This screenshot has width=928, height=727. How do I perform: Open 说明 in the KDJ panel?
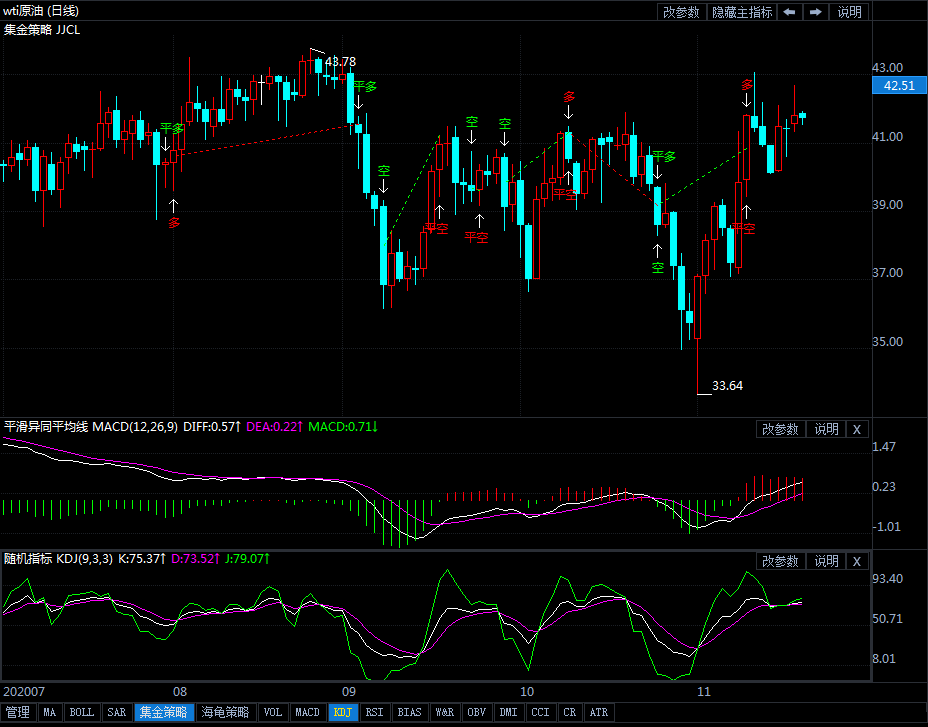(826, 561)
